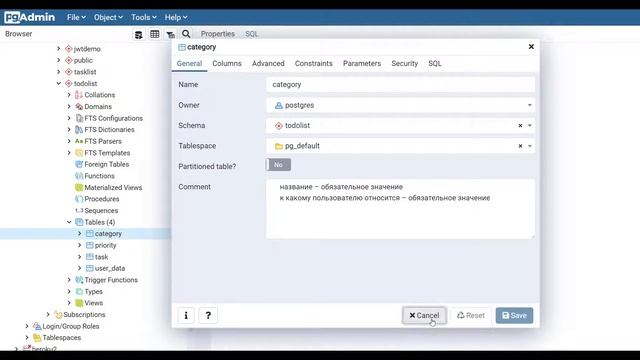
Task: Open the Help menu
Action: pyautogui.click(x=176, y=18)
